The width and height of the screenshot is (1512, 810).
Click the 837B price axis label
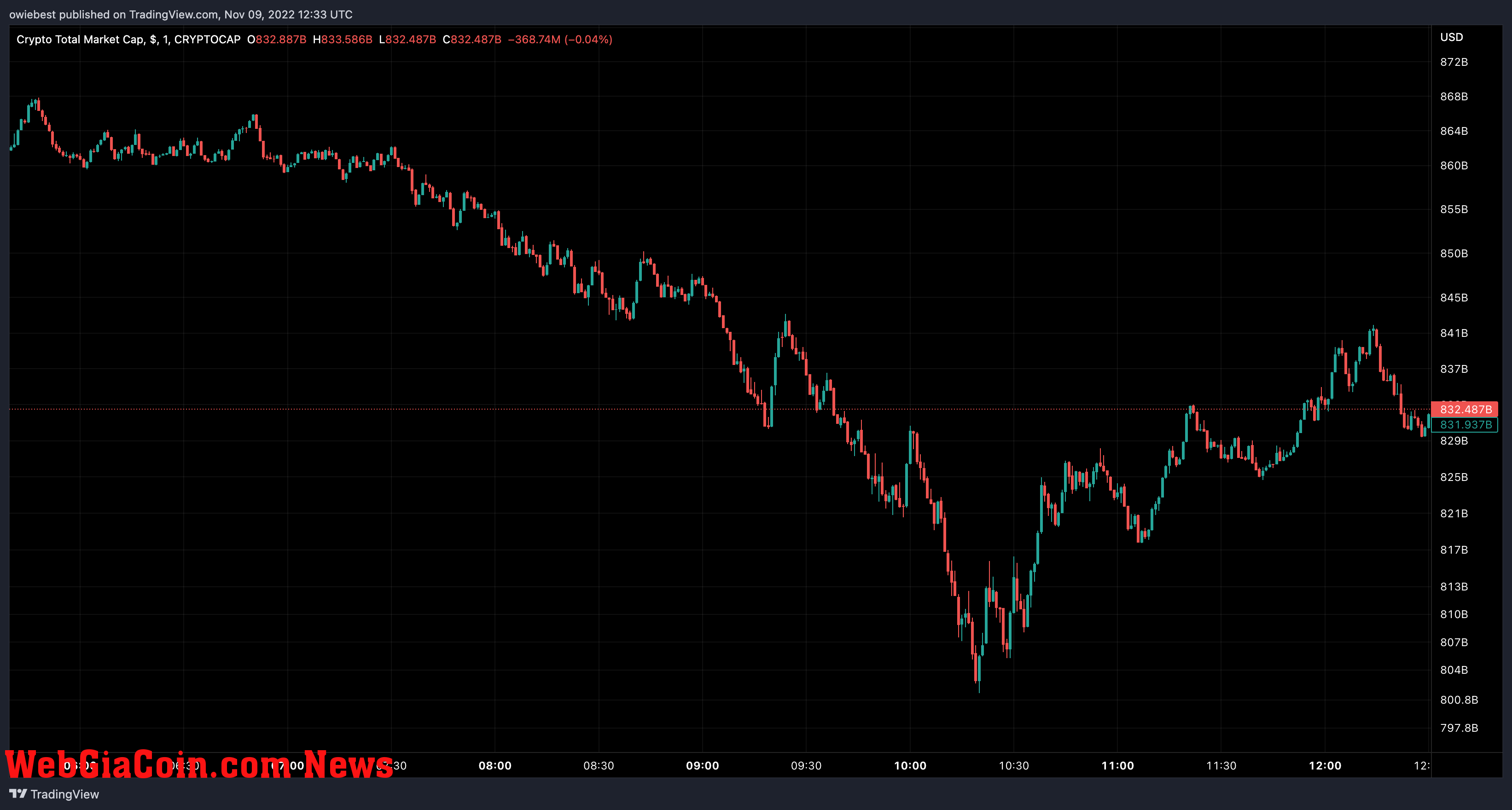click(1454, 369)
